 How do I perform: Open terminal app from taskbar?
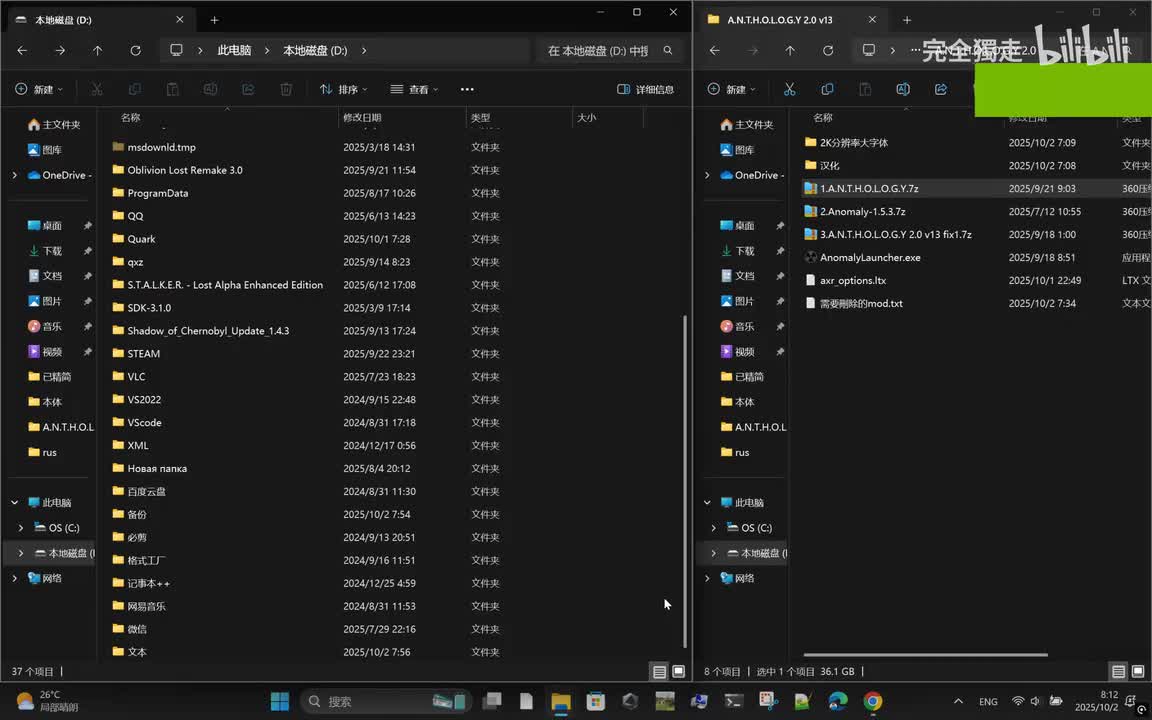pyautogui.click(x=733, y=702)
